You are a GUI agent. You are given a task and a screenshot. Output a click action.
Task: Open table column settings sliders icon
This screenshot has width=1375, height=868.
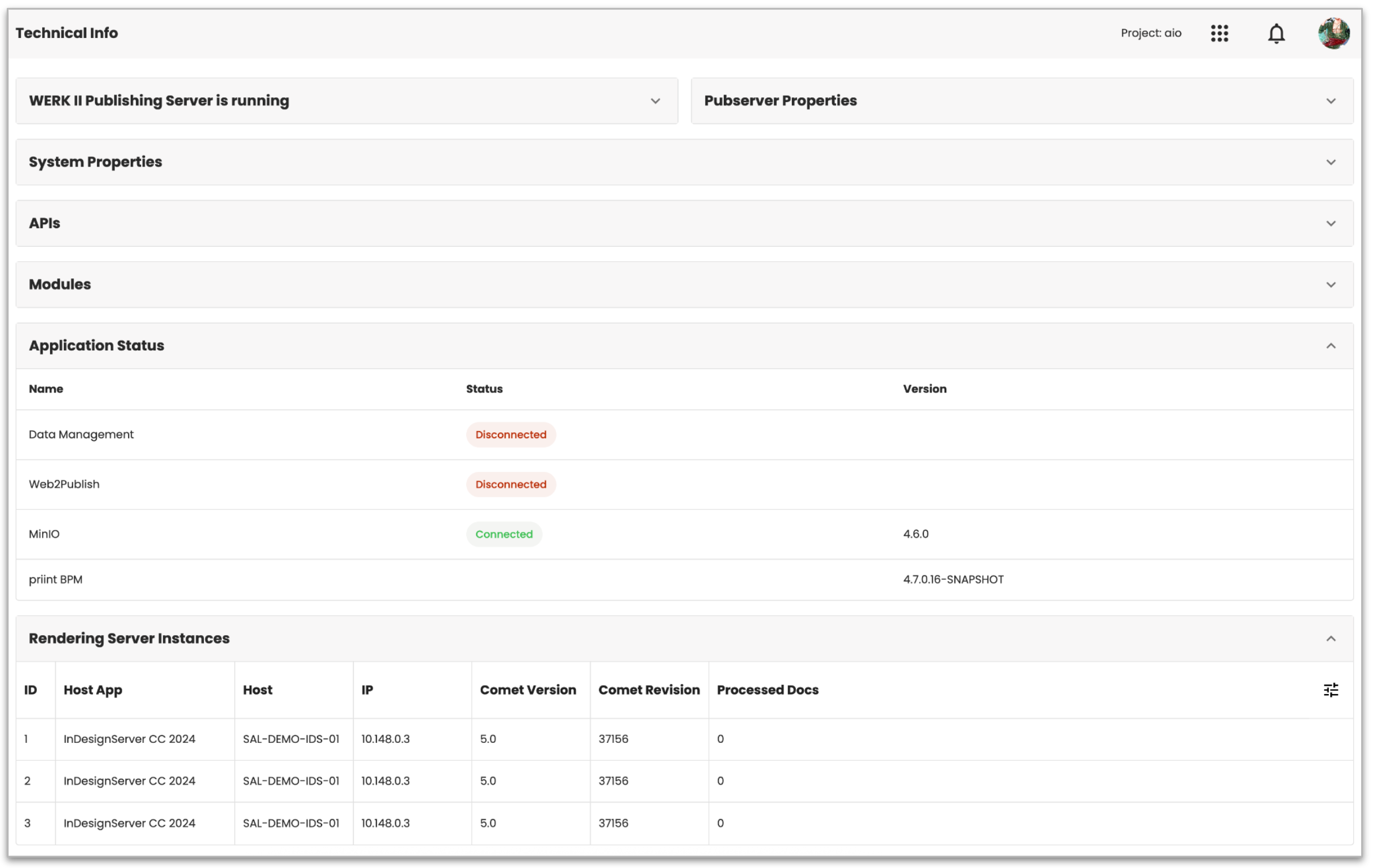pyautogui.click(x=1330, y=690)
